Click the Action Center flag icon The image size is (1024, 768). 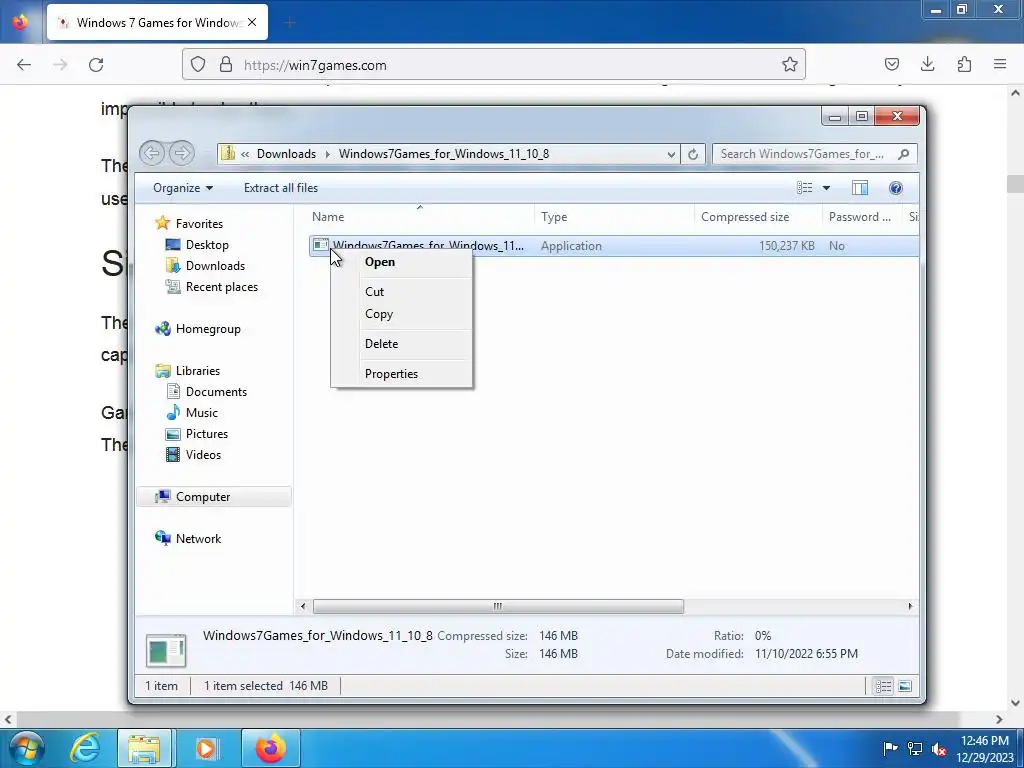coord(889,749)
